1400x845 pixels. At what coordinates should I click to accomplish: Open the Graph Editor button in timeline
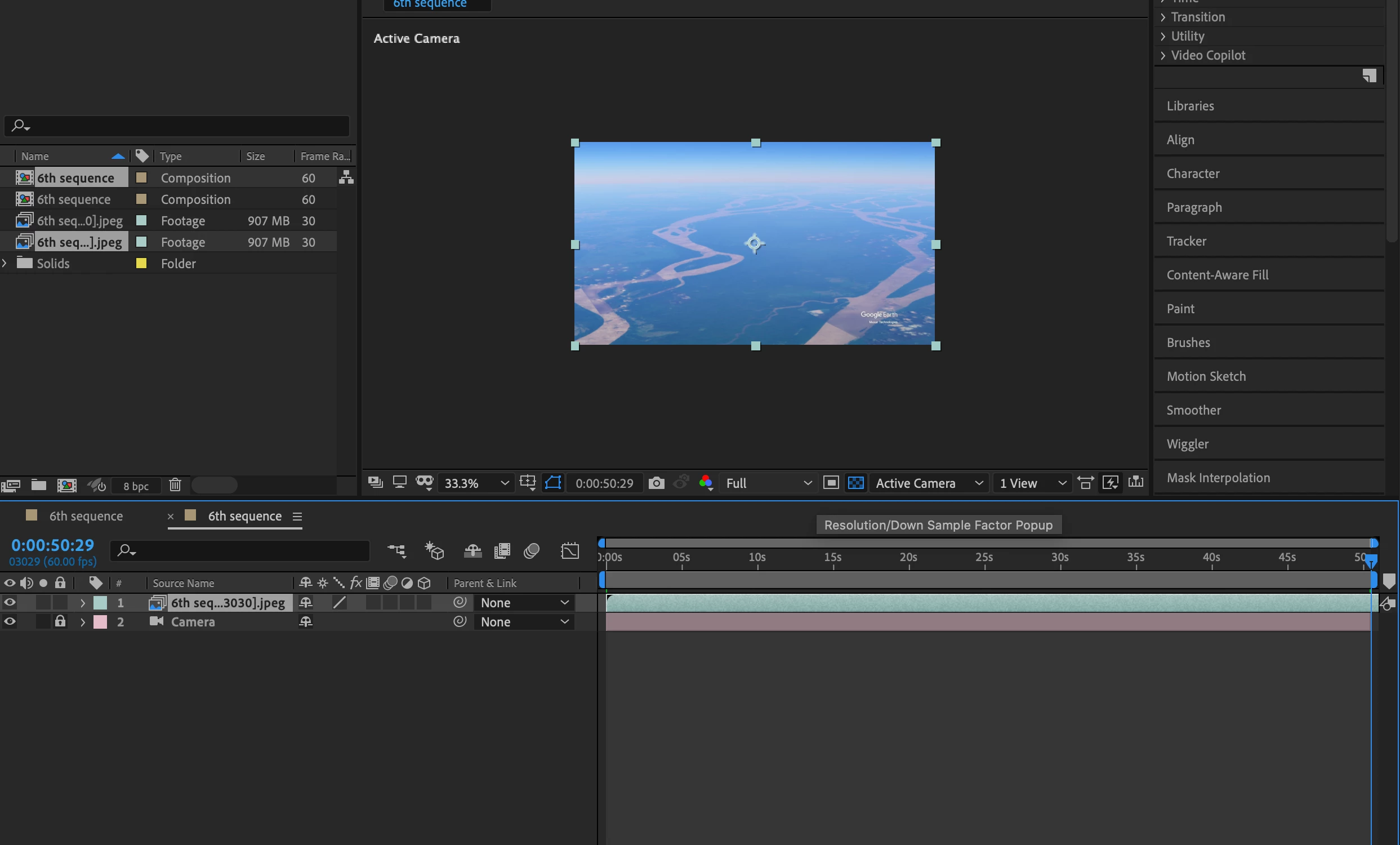570,550
